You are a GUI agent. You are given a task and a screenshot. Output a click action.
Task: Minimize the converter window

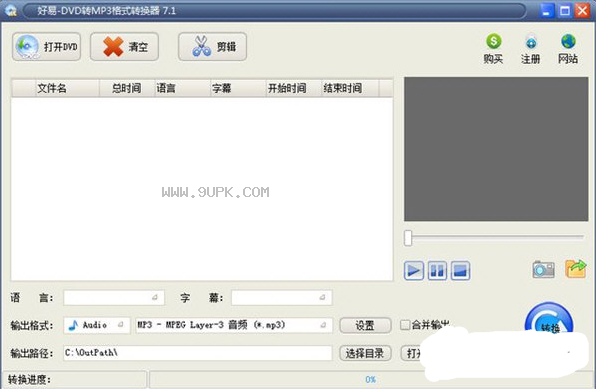tap(547, 10)
